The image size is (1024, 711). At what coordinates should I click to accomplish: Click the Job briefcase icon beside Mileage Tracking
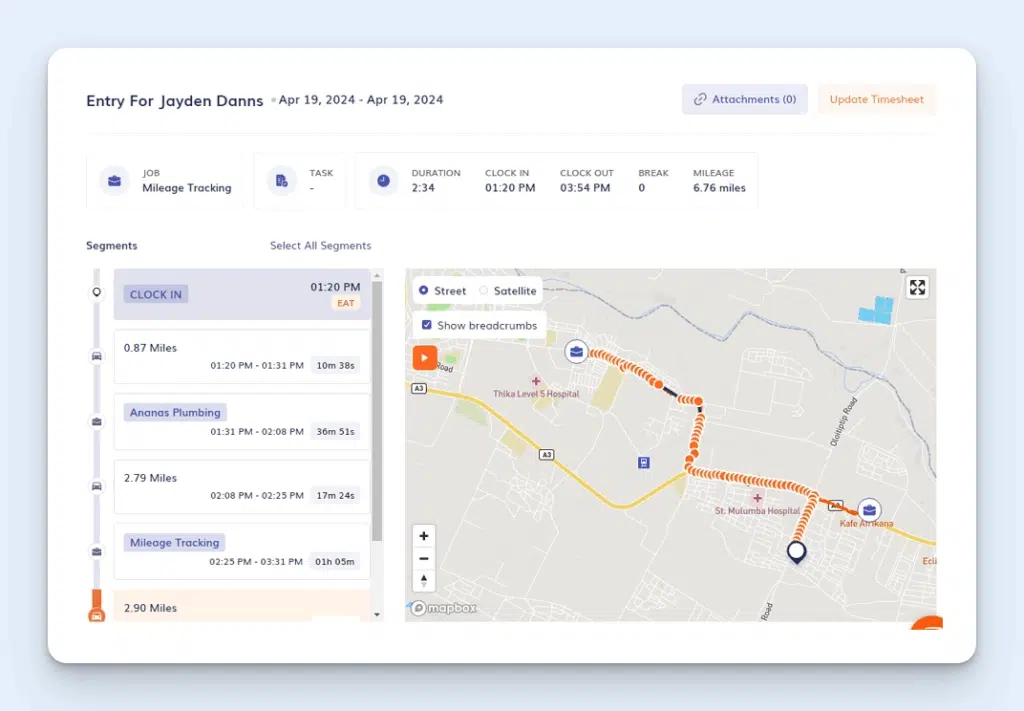point(114,180)
